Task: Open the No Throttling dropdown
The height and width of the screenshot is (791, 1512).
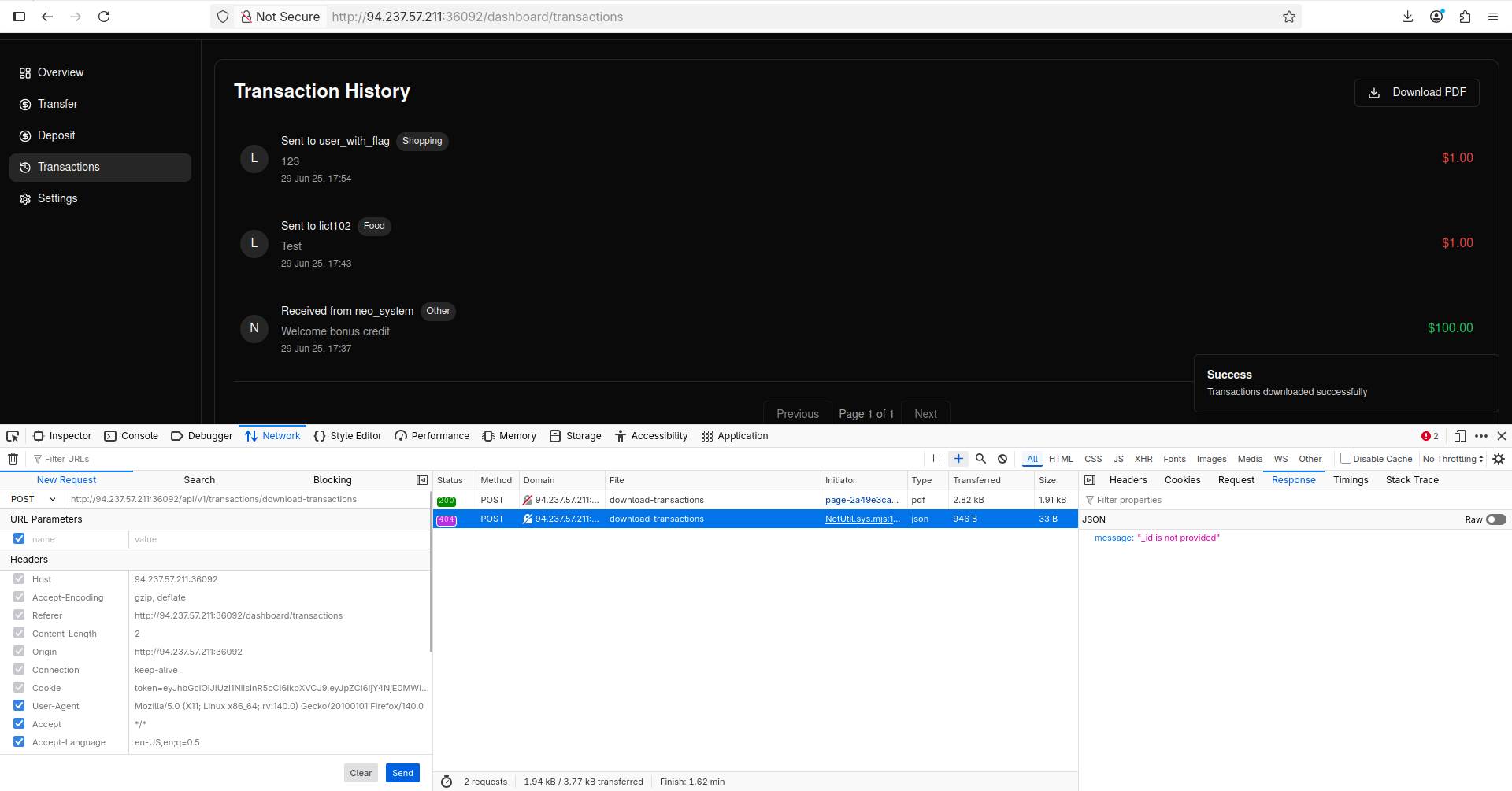Action: 1453,459
